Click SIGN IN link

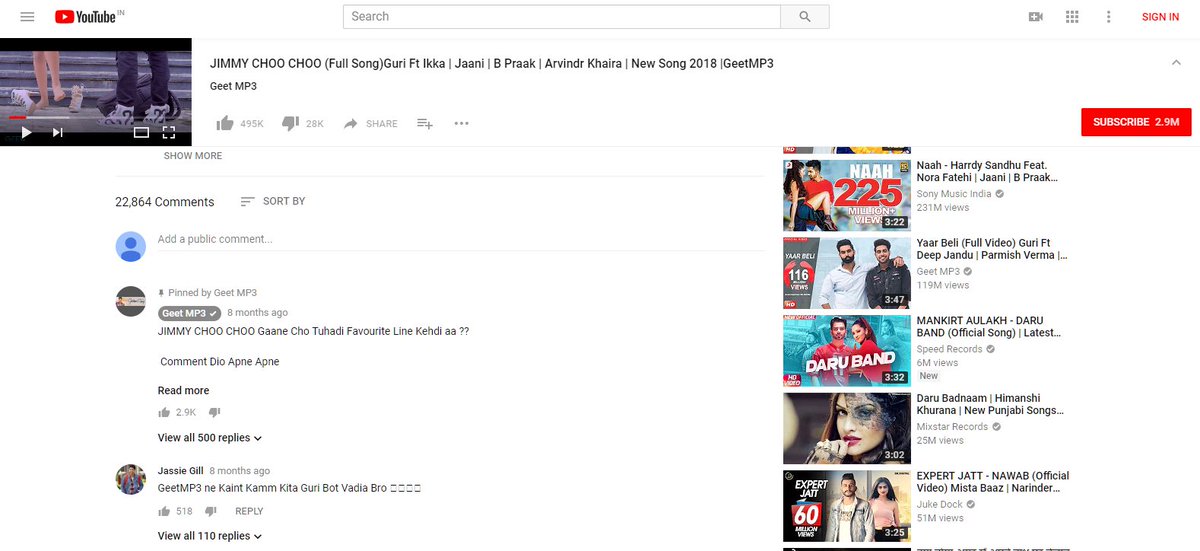coord(1160,17)
